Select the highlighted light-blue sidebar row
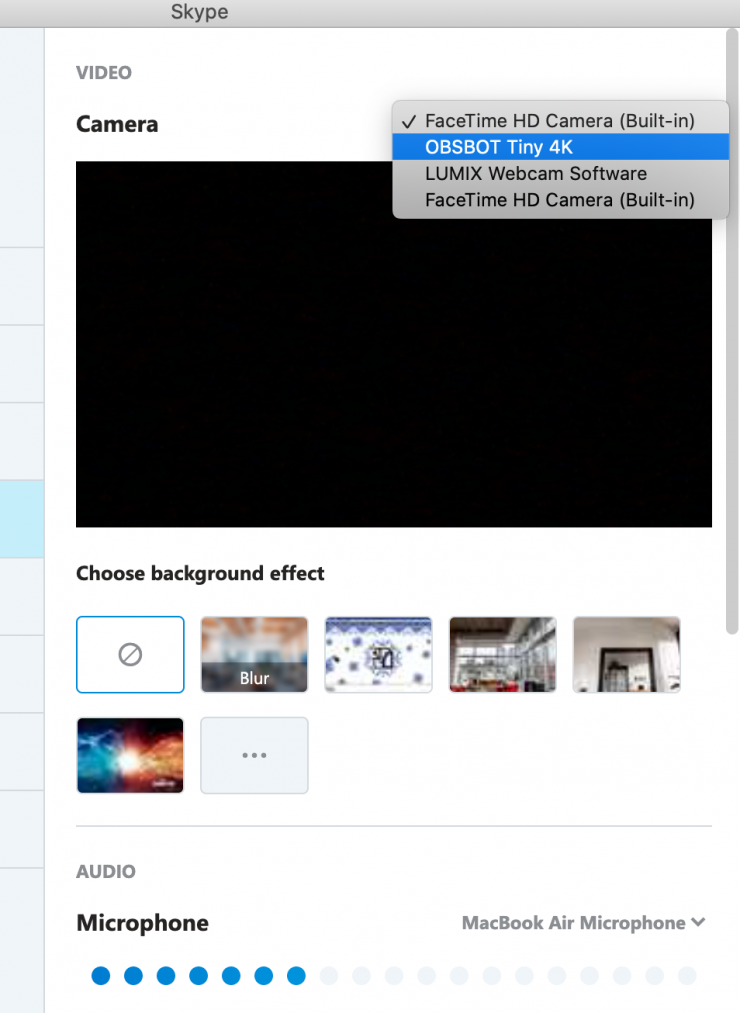Image resolution: width=740 pixels, height=1013 pixels. coord(21,518)
